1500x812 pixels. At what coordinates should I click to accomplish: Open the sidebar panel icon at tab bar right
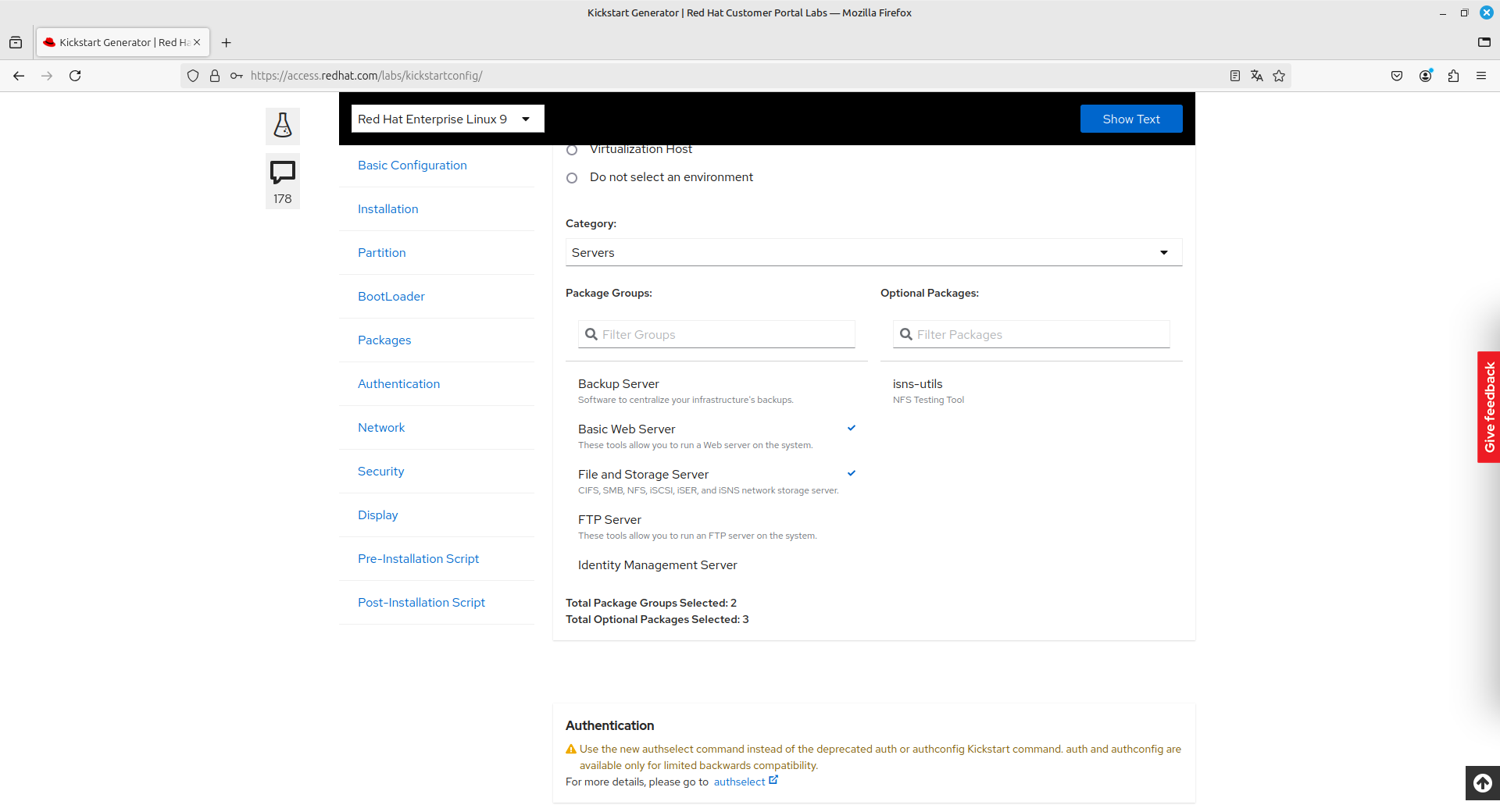1484,42
